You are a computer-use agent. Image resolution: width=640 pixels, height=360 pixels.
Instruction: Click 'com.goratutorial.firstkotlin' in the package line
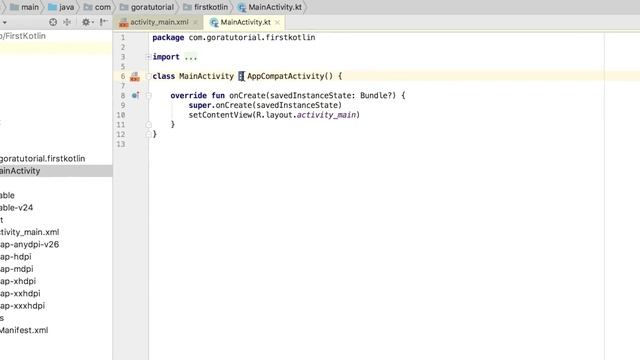tap(252, 38)
